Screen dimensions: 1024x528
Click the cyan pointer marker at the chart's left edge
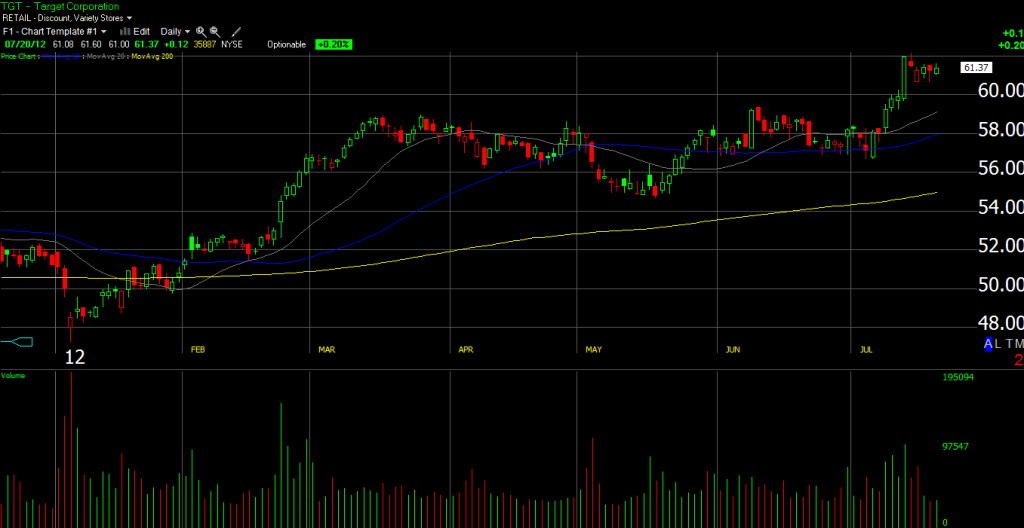click(17, 341)
